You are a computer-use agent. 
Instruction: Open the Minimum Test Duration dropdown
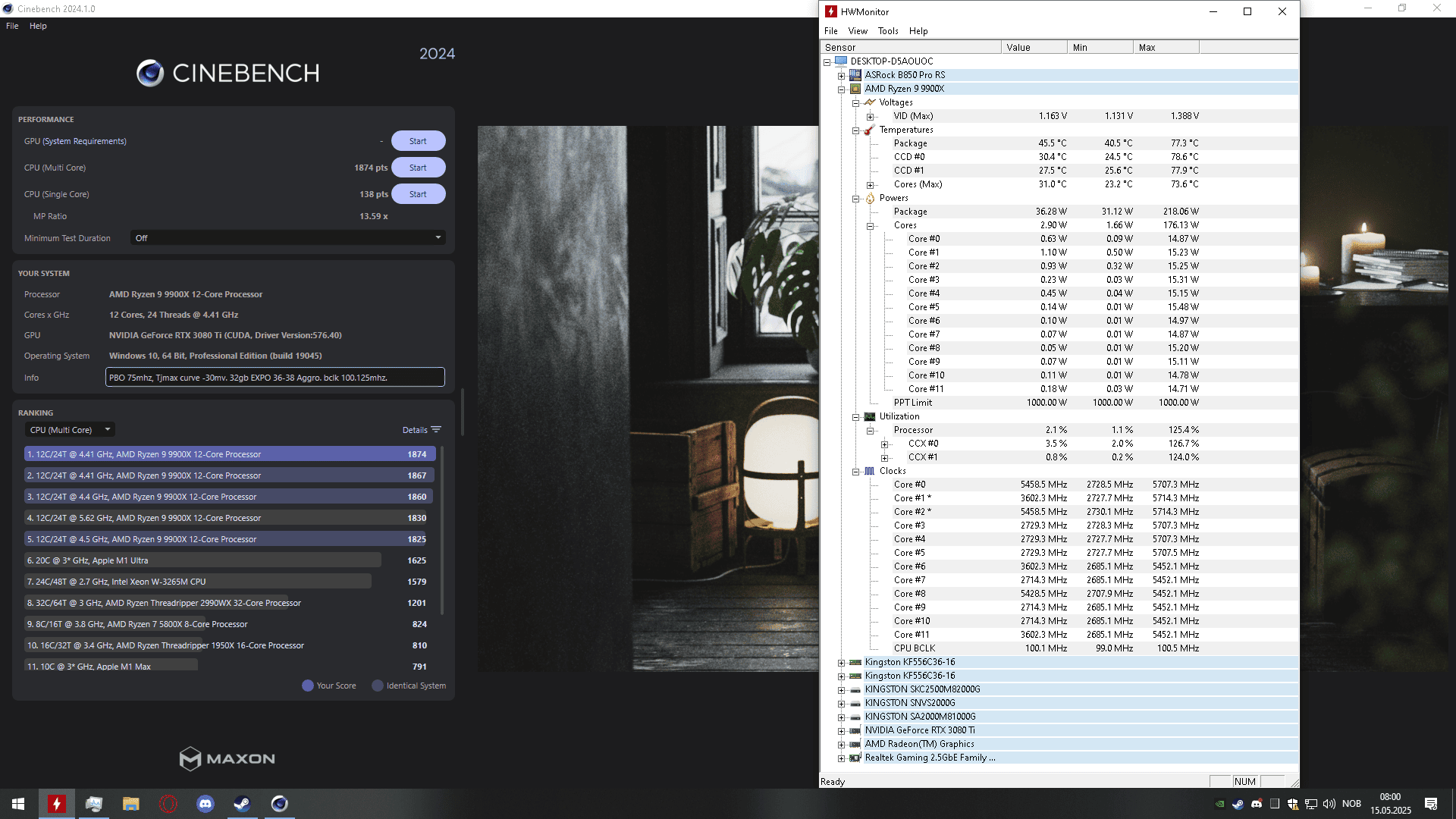[x=287, y=238]
